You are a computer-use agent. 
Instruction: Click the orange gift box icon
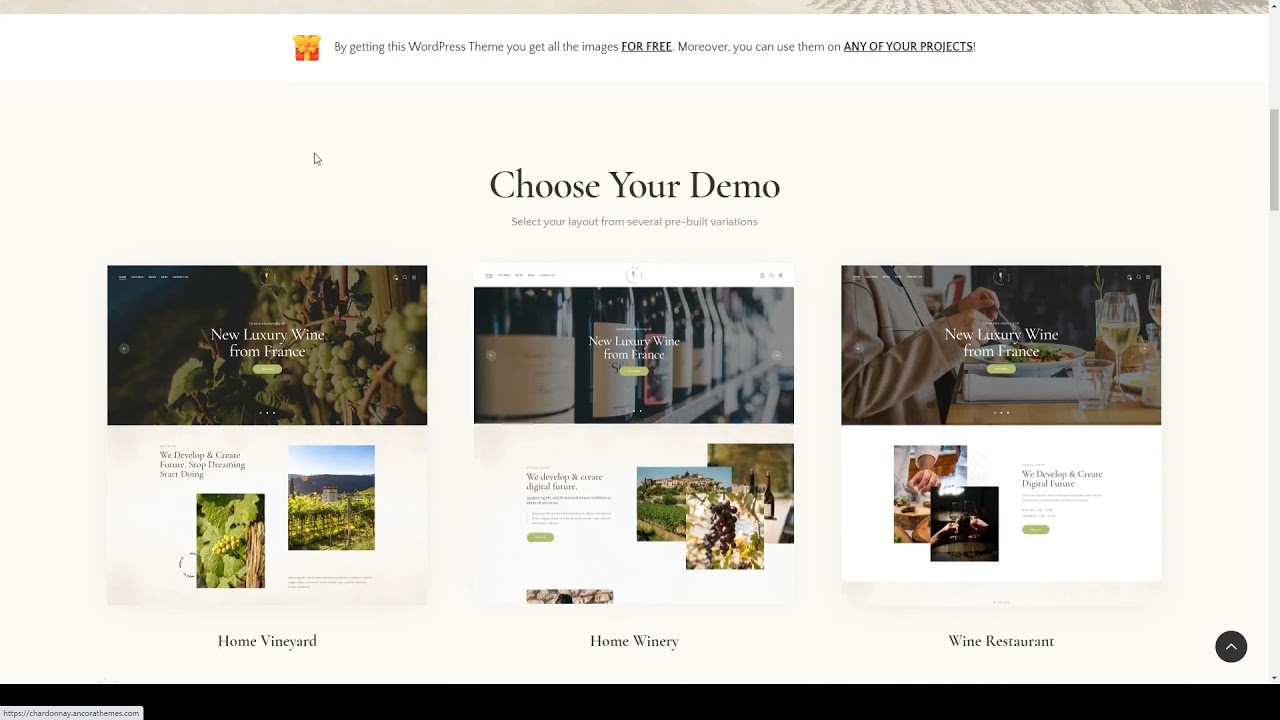point(307,47)
